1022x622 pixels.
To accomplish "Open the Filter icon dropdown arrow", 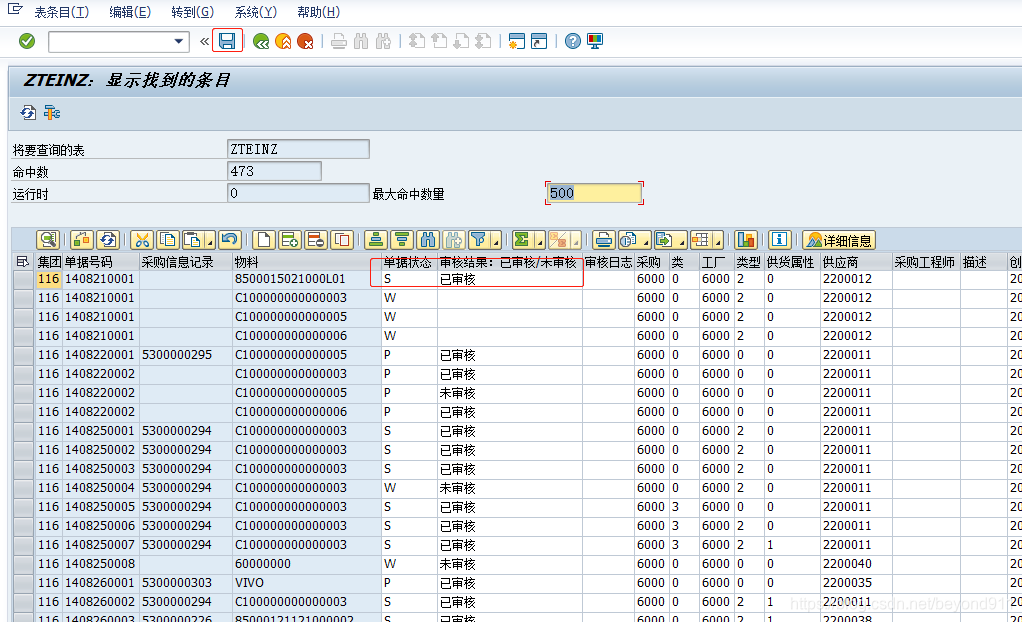I will click(496, 241).
